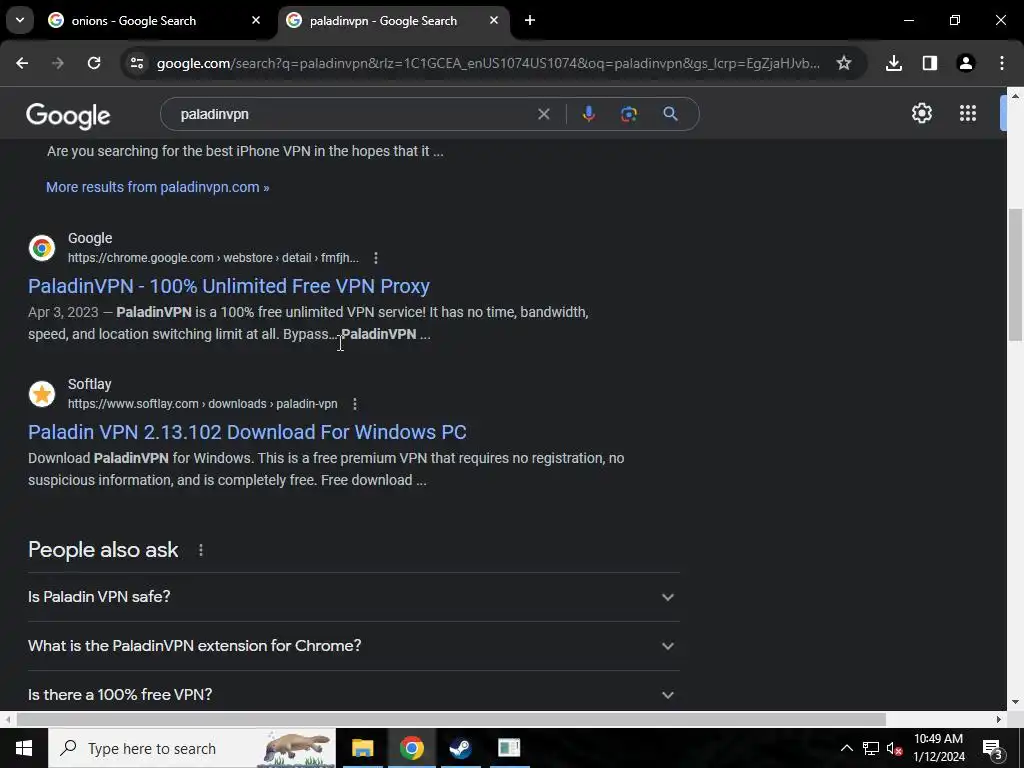Screen dimensions: 1024x768
Task: Click the horizontal scrollbar right arrow
Action: [x=999, y=719]
